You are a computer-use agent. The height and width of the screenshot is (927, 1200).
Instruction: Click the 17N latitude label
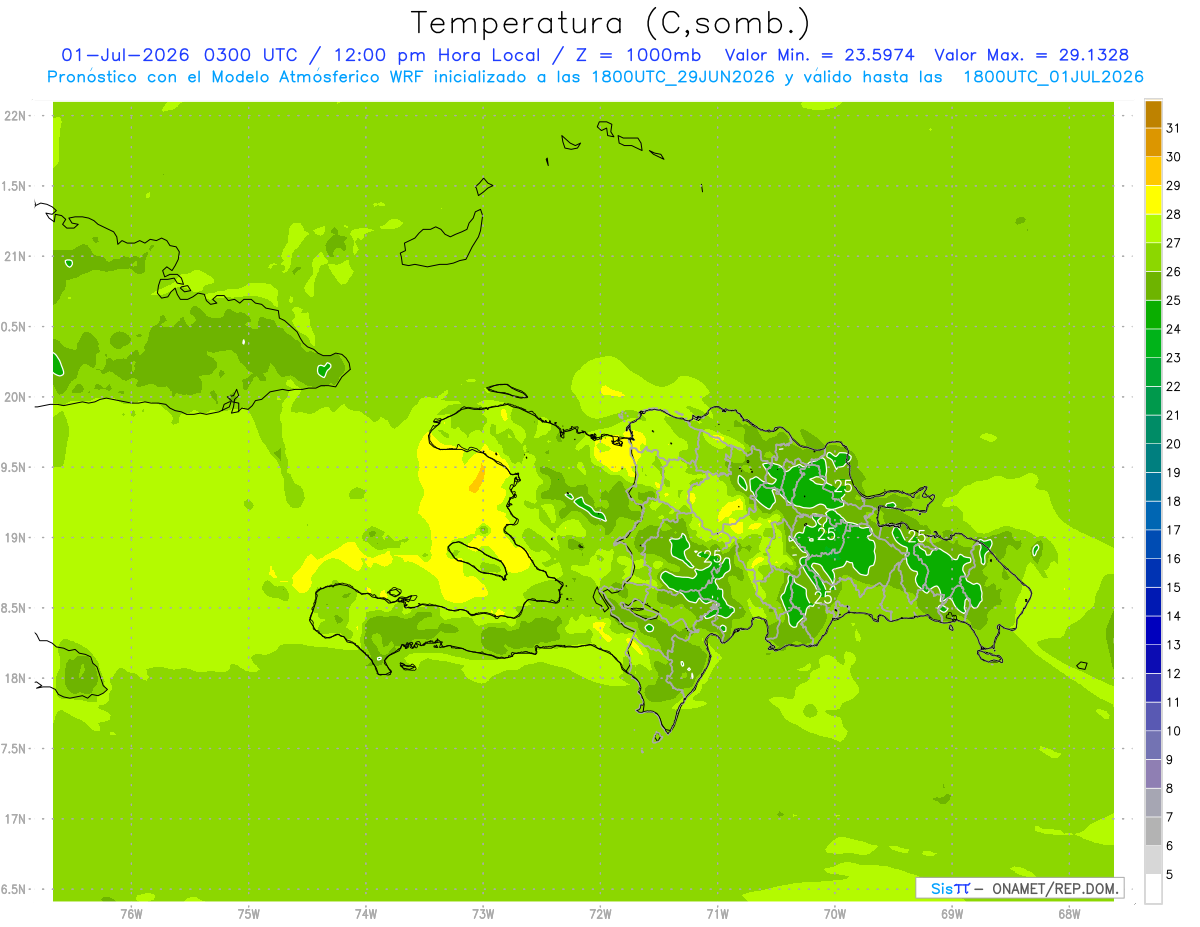[17, 820]
